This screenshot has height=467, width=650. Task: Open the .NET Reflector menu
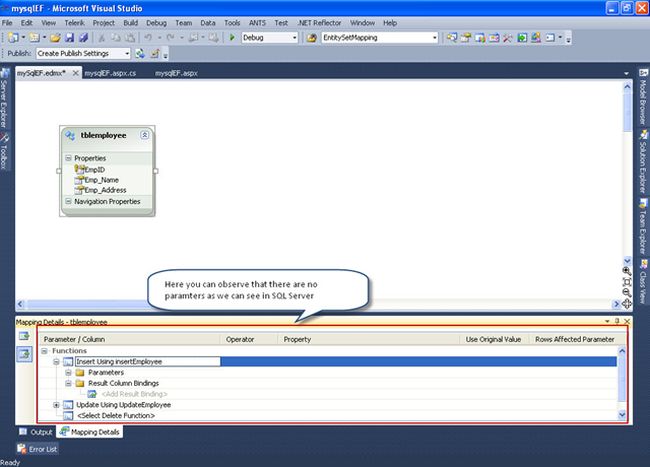click(319, 23)
